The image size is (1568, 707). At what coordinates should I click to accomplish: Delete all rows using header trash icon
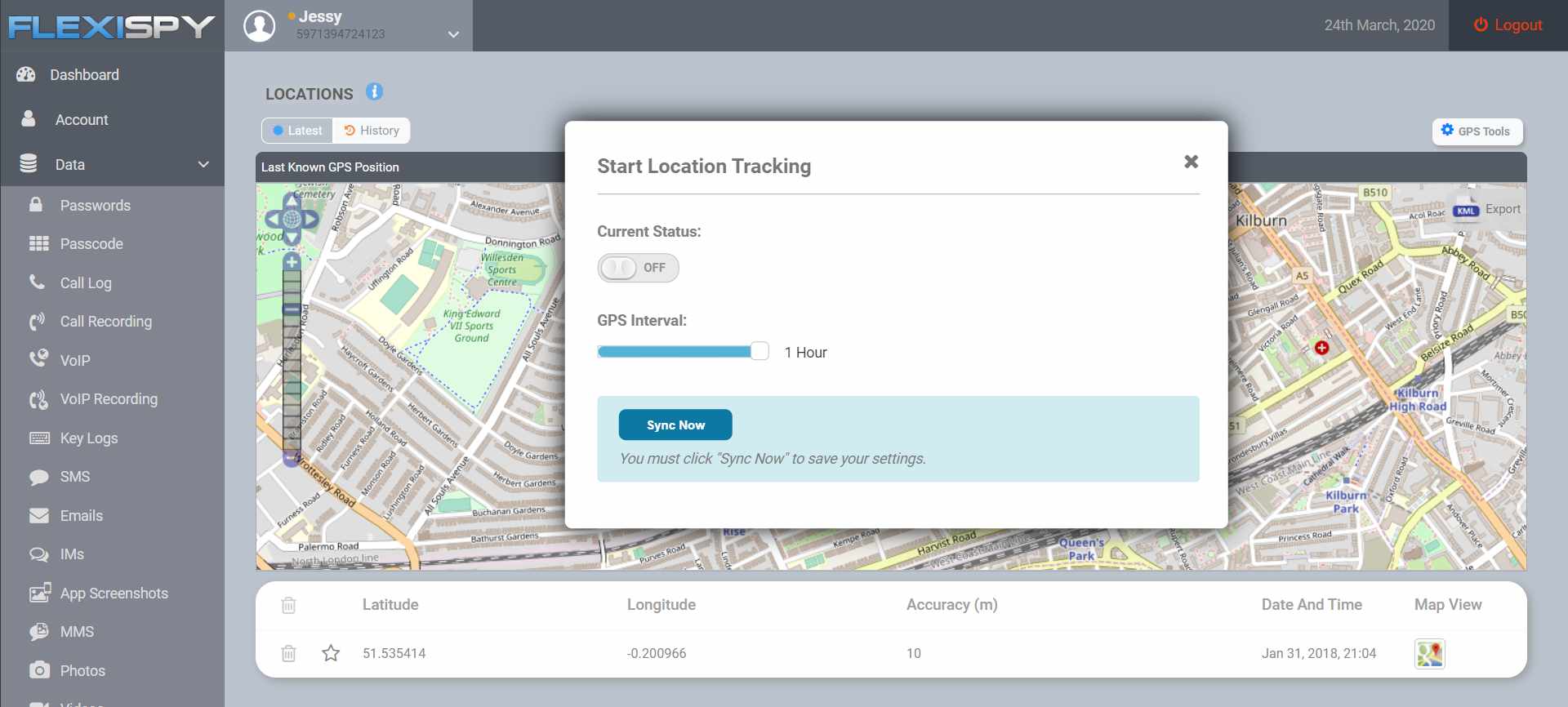coord(288,605)
